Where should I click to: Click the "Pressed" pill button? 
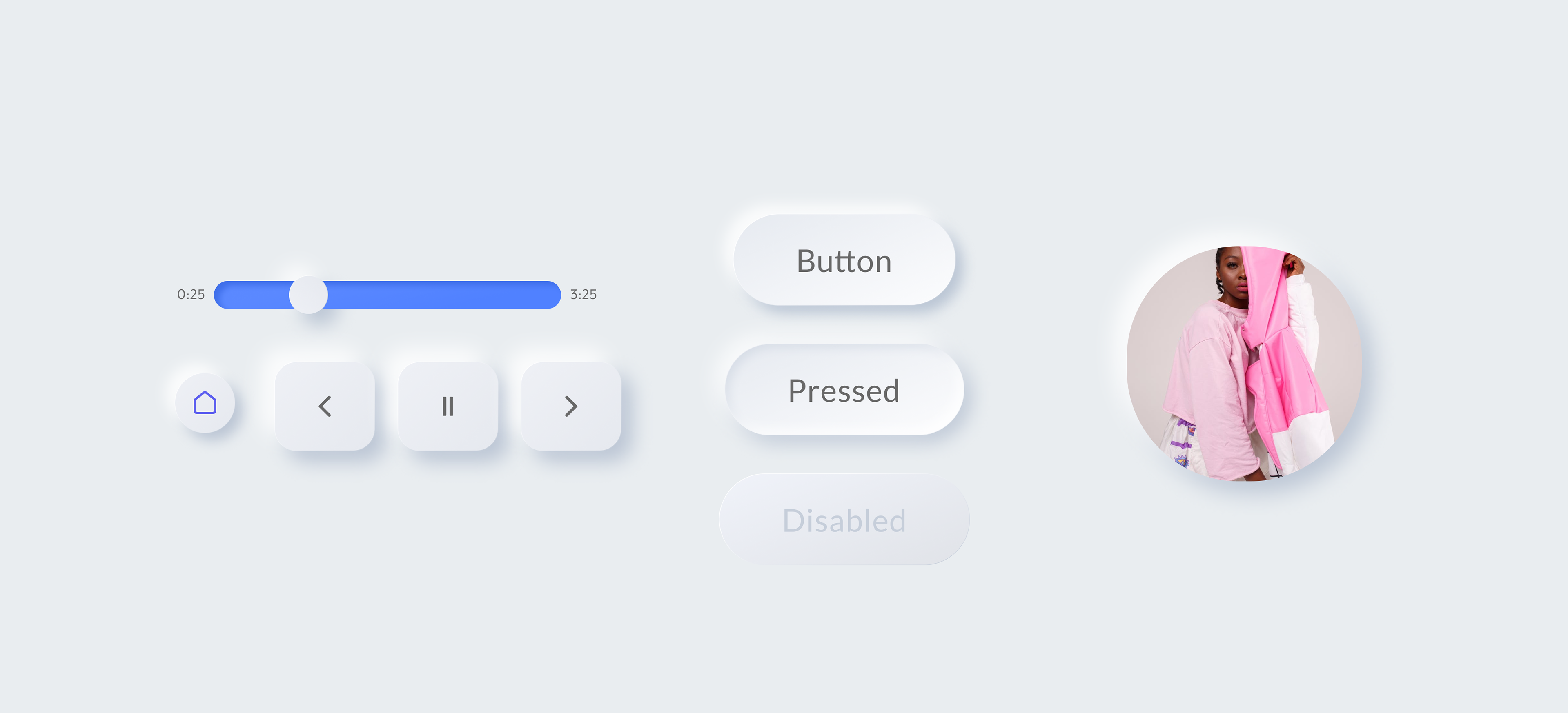point(844,390)
